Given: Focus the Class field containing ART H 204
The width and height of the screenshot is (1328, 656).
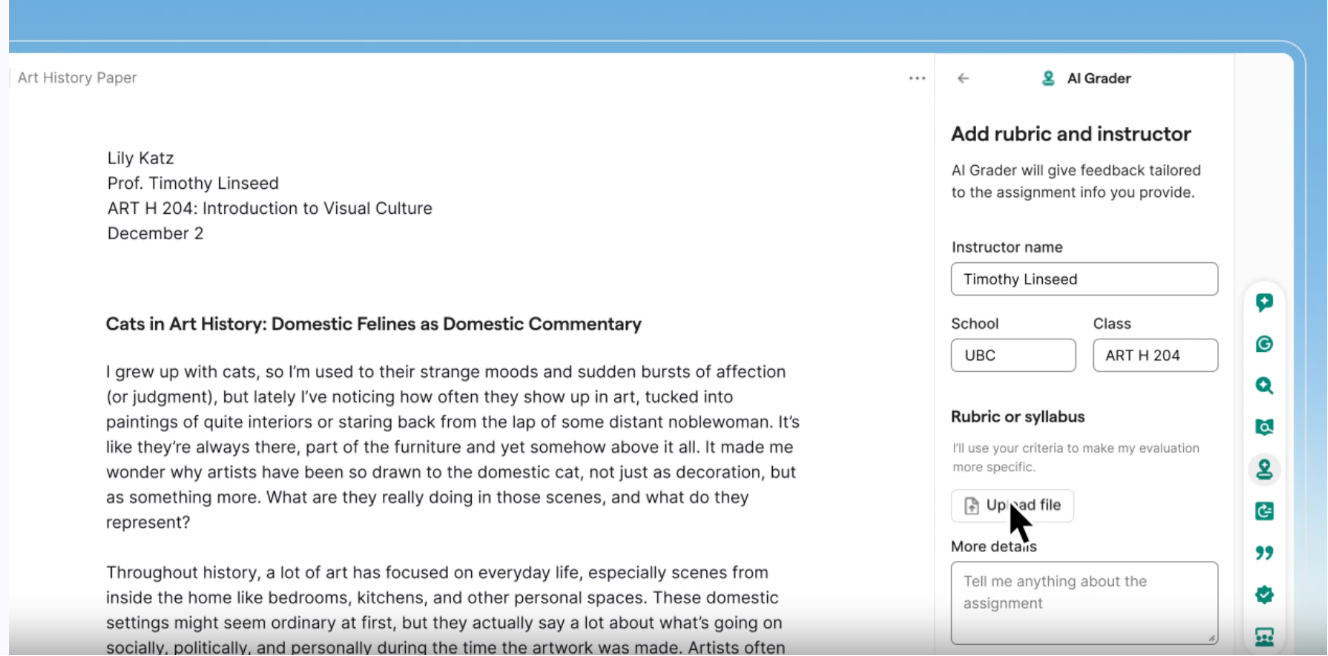Looking at the screenshot, I should pyautogui.click(x=1155, y=355).
